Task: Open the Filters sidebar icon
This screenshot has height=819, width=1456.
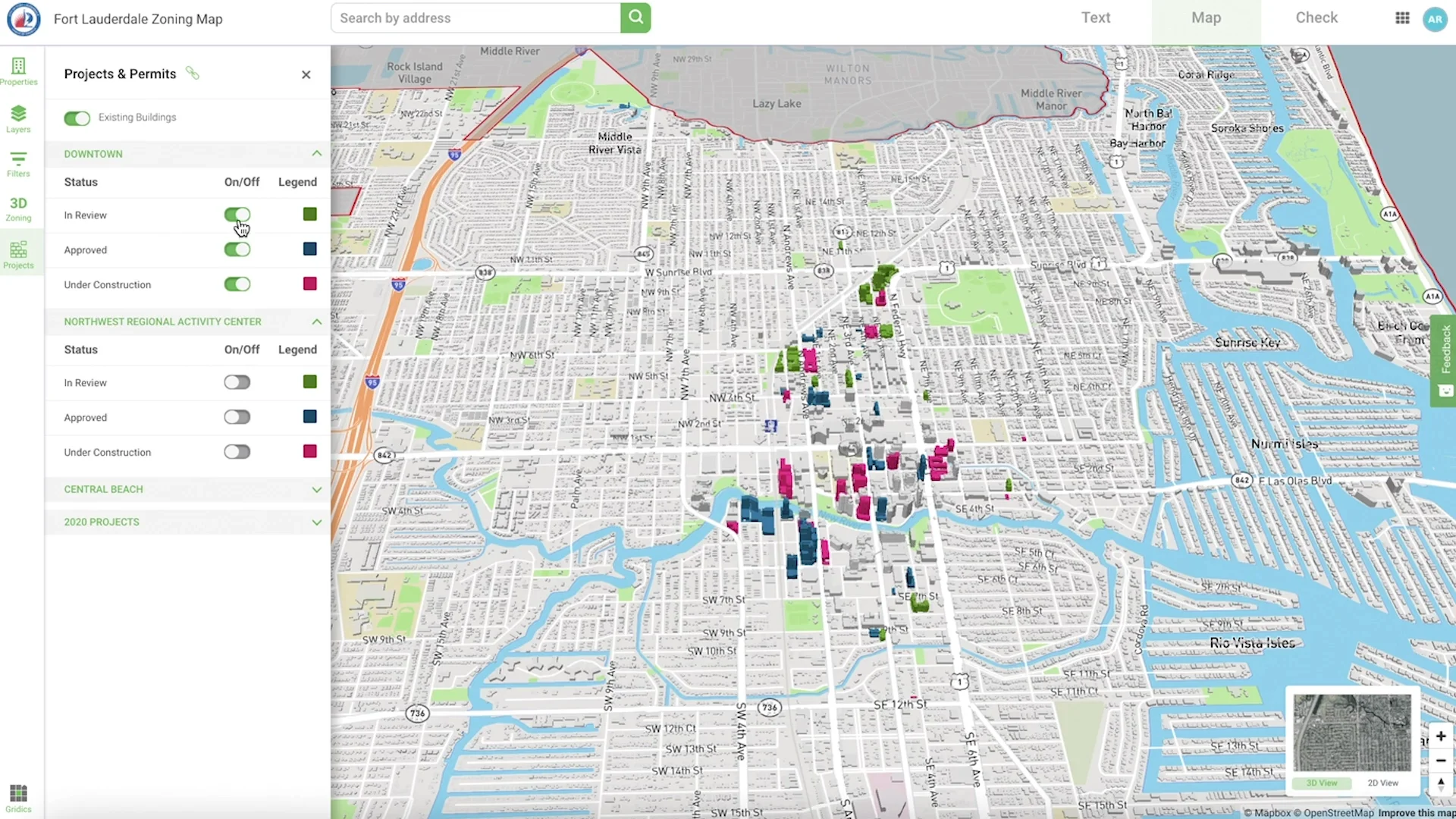Action: 18,163
